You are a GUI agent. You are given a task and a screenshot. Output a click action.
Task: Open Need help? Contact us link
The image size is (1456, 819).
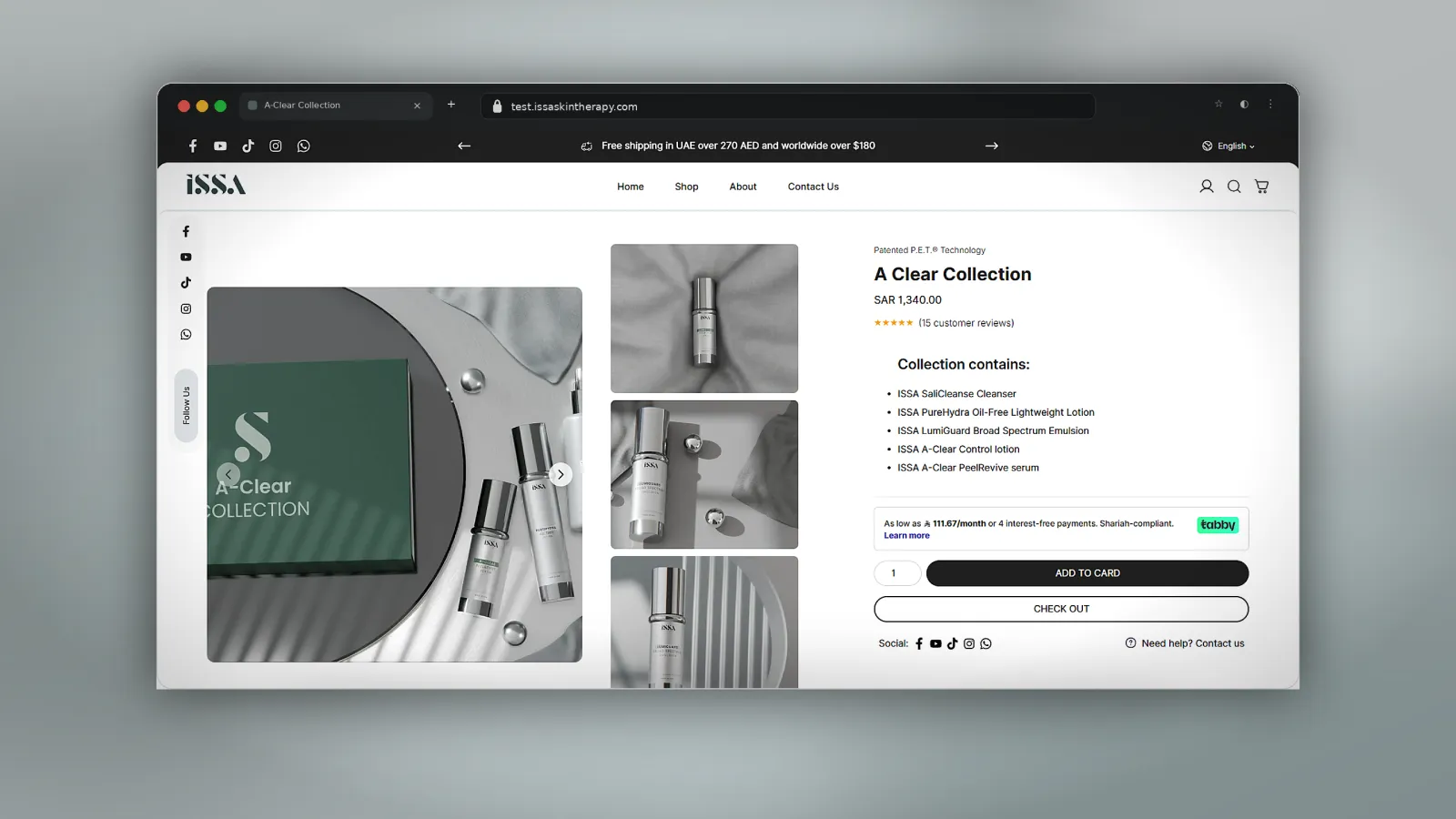[1185, 643]
